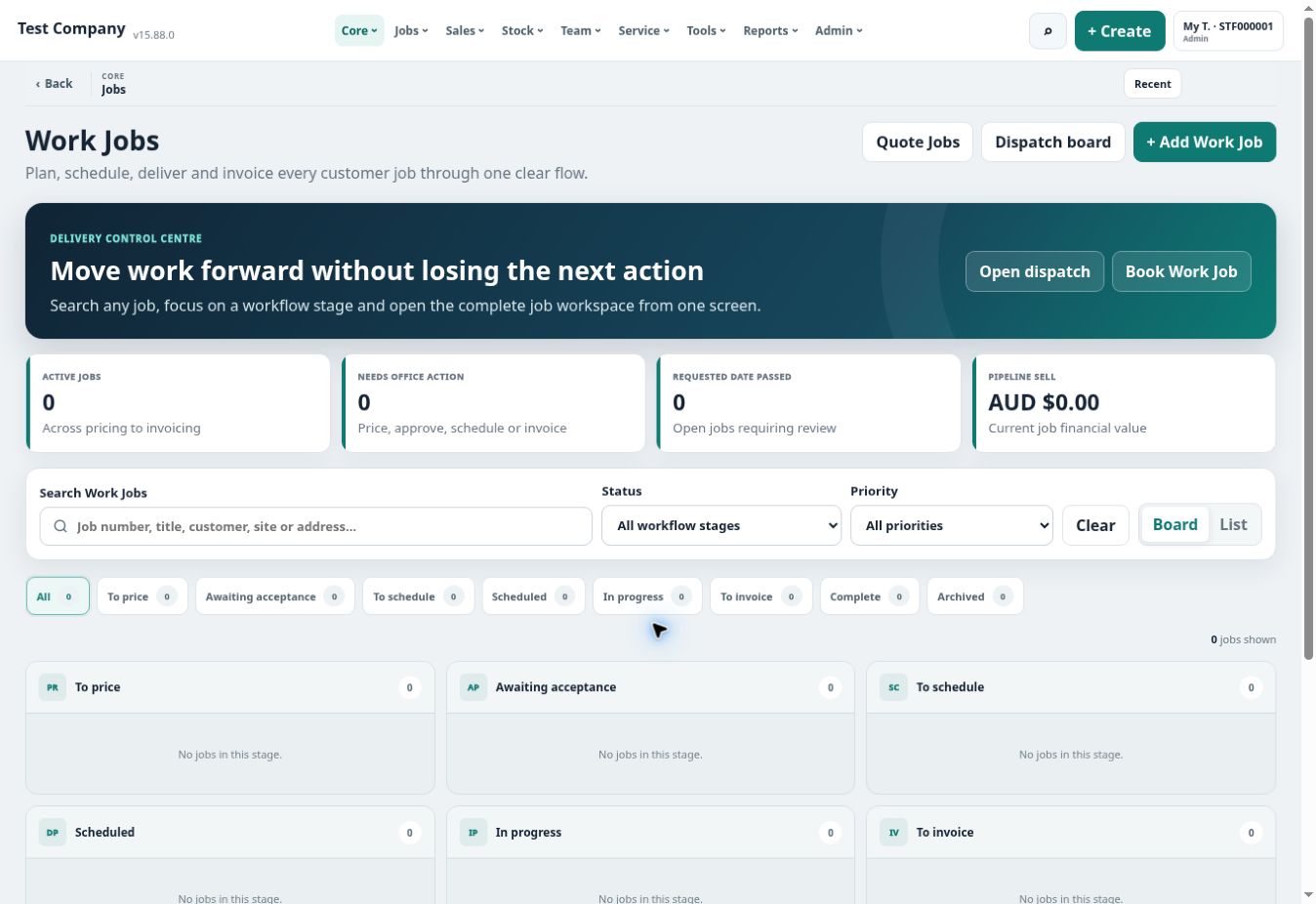This screenshot has width=1316, height=904.
Task: Expand the Core navigation menu
Action: click(359, 30)
